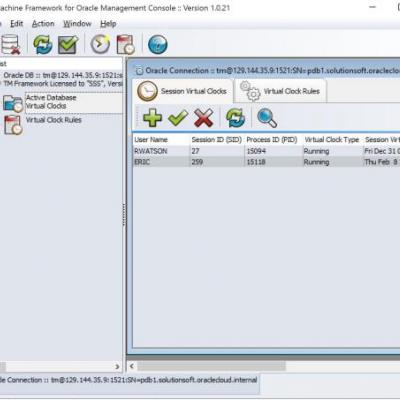This screenshot has height=400, width=400.
Task: Sort by Session ID (SID) column
Action: click(x=217, y=140)
